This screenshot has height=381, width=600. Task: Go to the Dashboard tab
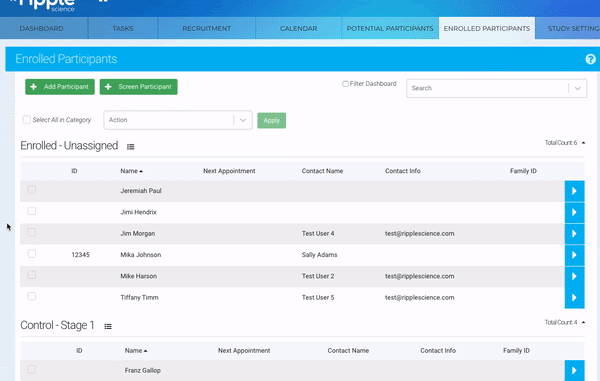[41, 28]
